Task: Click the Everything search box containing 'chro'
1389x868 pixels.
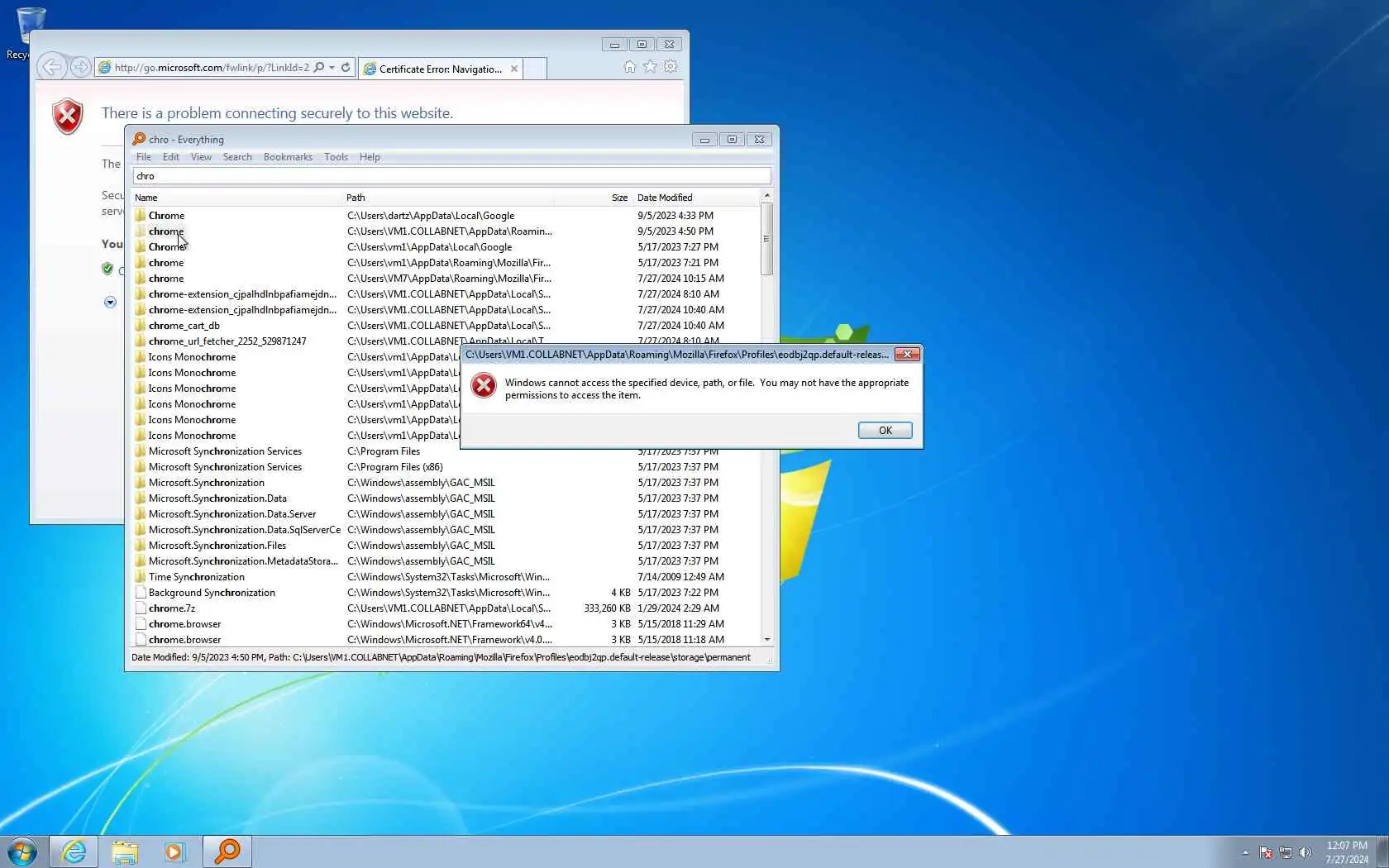Action: 451,176
